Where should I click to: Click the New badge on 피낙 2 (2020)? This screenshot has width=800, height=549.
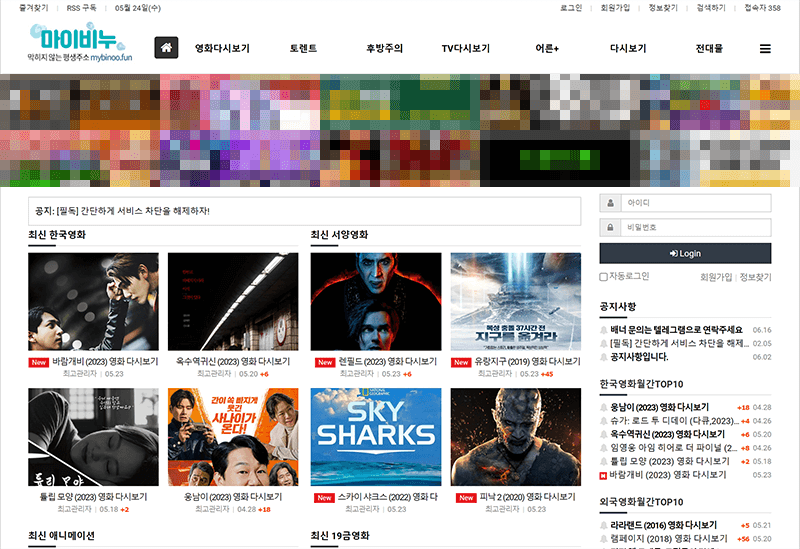point(466,497)
